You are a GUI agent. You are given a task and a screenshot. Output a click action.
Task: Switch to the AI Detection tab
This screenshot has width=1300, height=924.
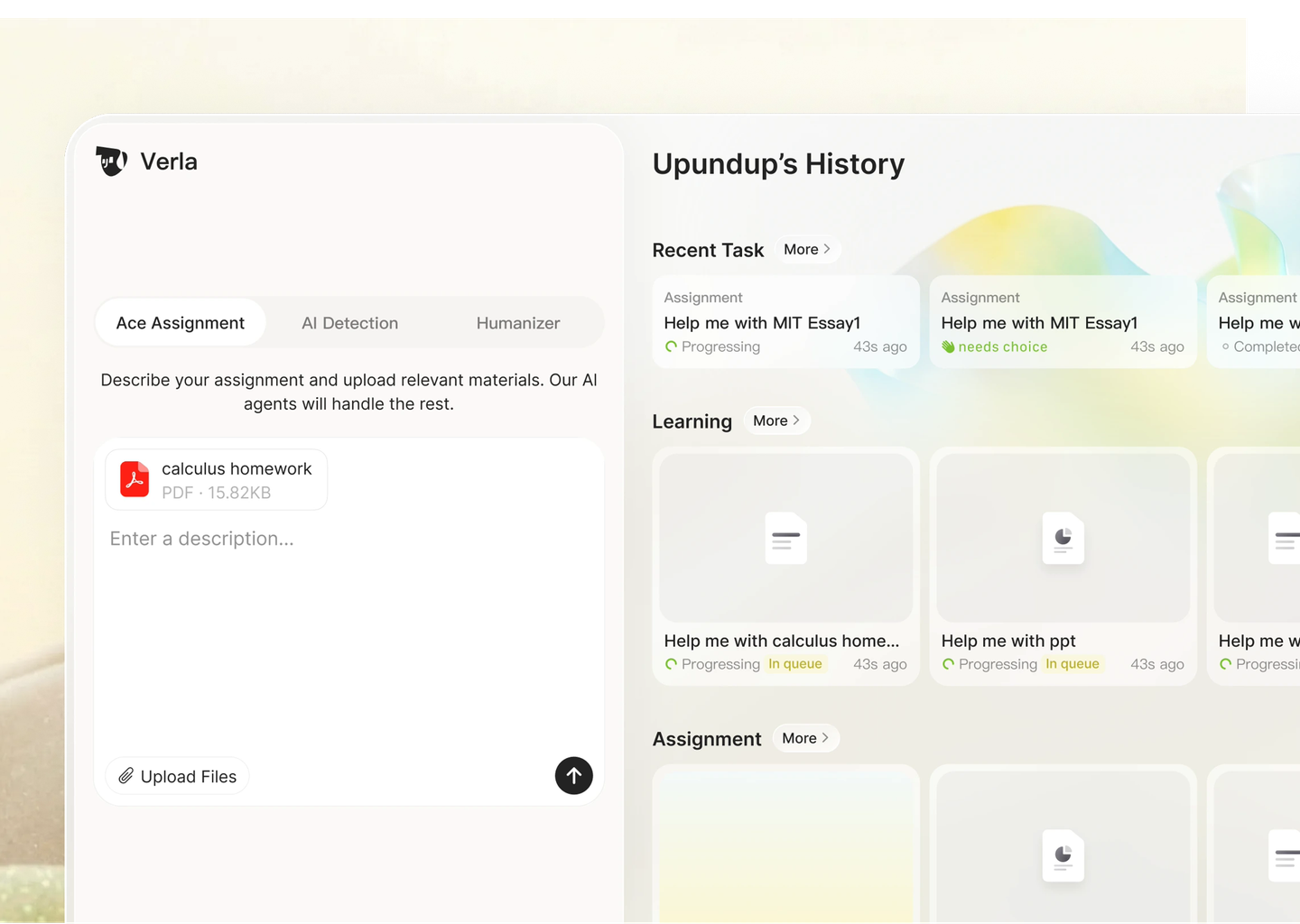[349, 323]
